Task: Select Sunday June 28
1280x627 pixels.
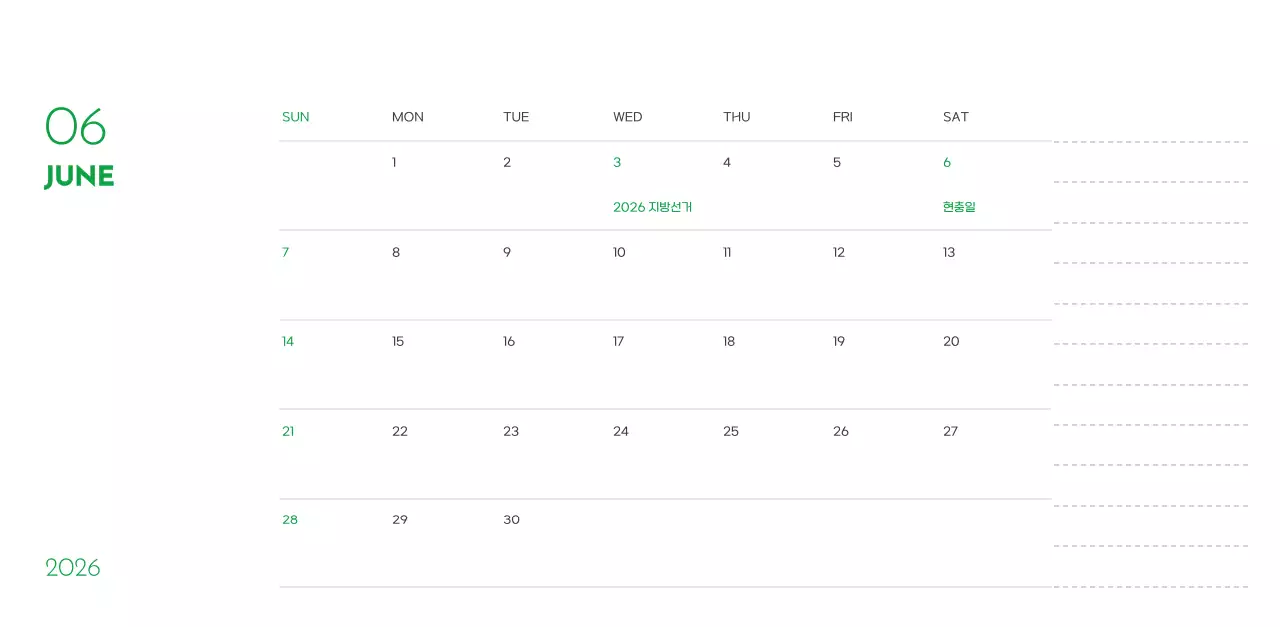Action: pyautogui.click(x=290, y=520)
